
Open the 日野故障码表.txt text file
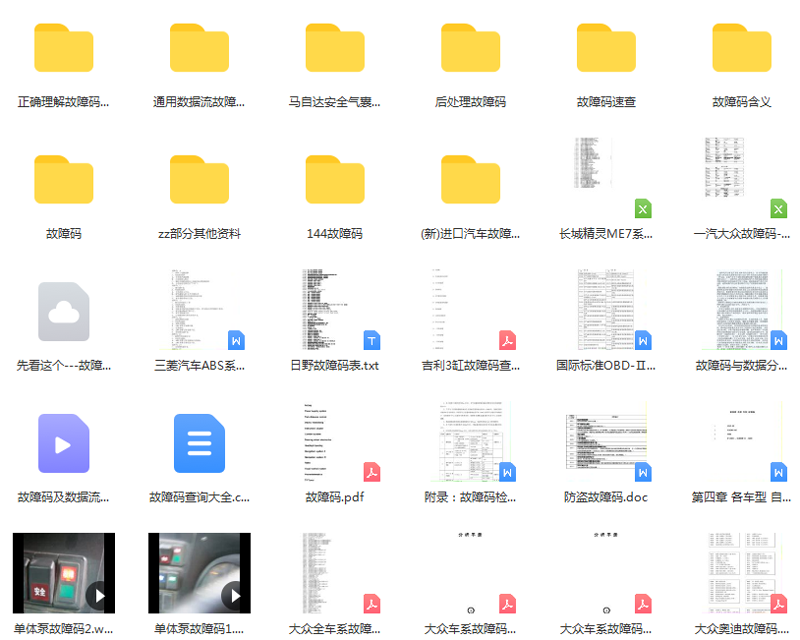click(x=335, y=309)
